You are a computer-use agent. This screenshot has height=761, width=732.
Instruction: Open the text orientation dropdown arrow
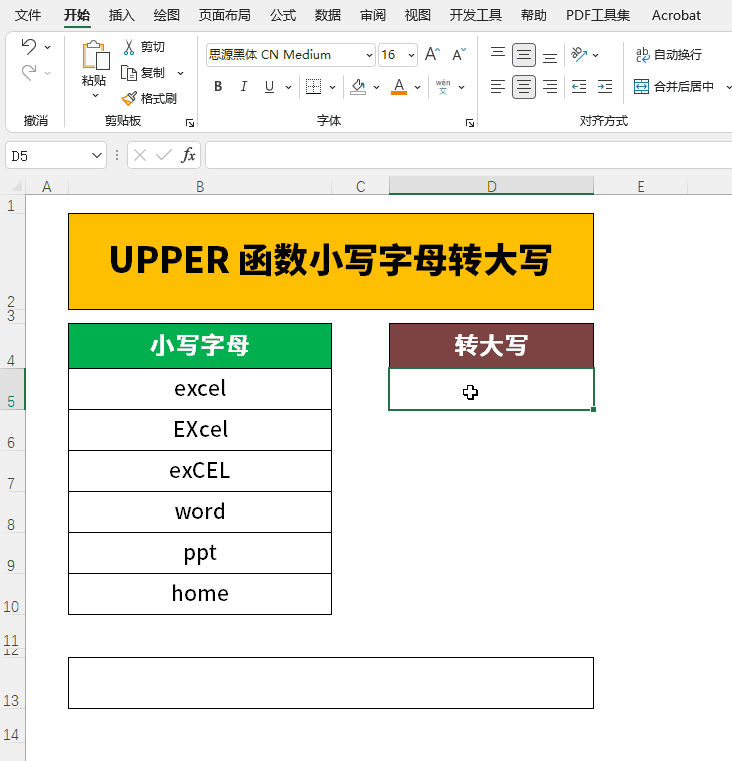(596, 55)
